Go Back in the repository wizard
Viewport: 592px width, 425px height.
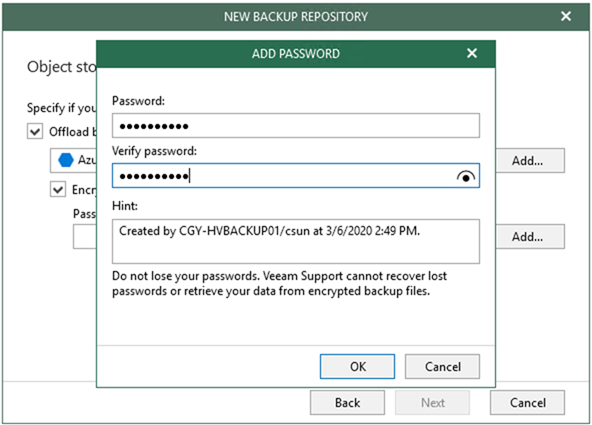pos(347,403)
